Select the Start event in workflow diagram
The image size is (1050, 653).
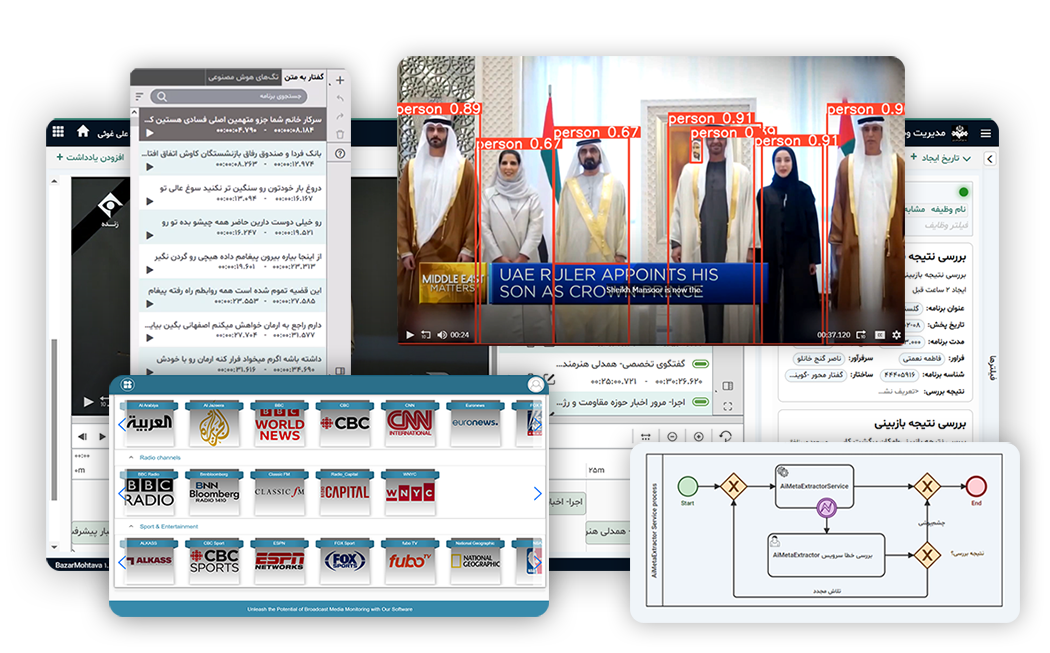click(688, 486)
